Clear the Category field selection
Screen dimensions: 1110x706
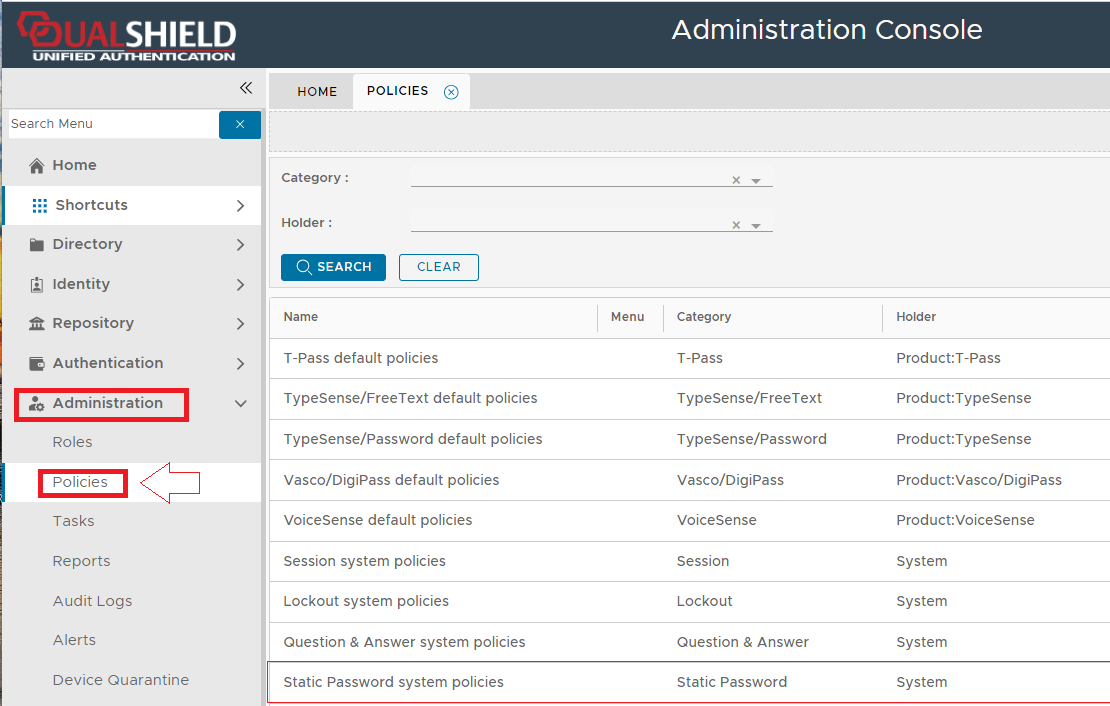click(736, 181)
